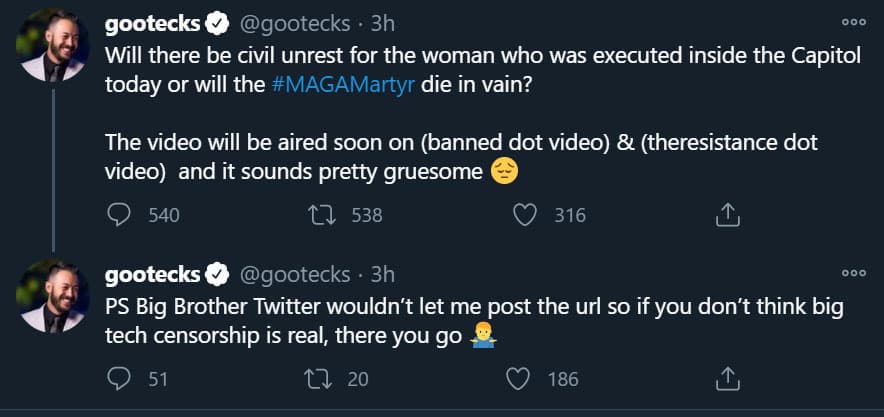The width and height of the screenshot is (884, 417).
Task: Open more options on second tweet
Action: tap(853, 272)
